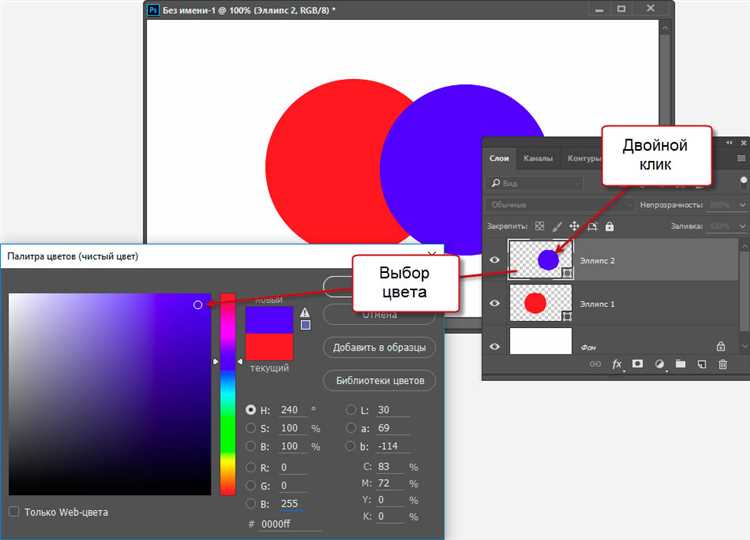Switch to the Контуры tab

point(584,158)
